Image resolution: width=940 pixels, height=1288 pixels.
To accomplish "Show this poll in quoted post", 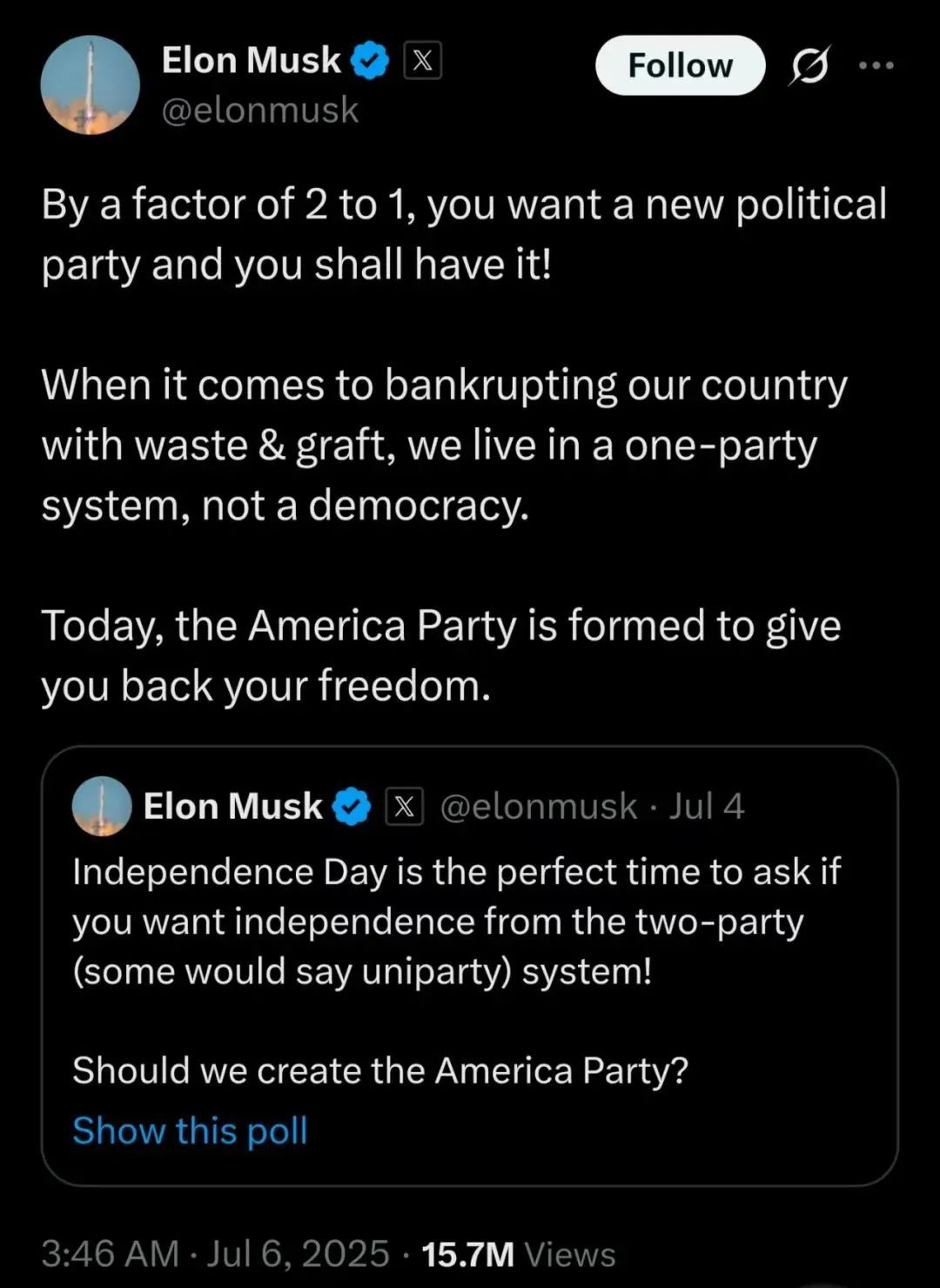I will click(x=190, y=1130).
